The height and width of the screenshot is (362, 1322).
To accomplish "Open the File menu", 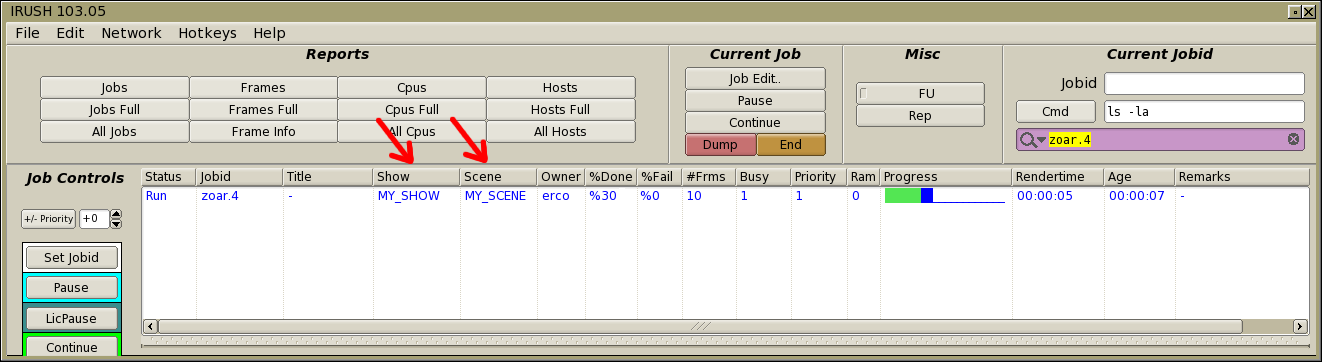I will (x=27, y=33).
